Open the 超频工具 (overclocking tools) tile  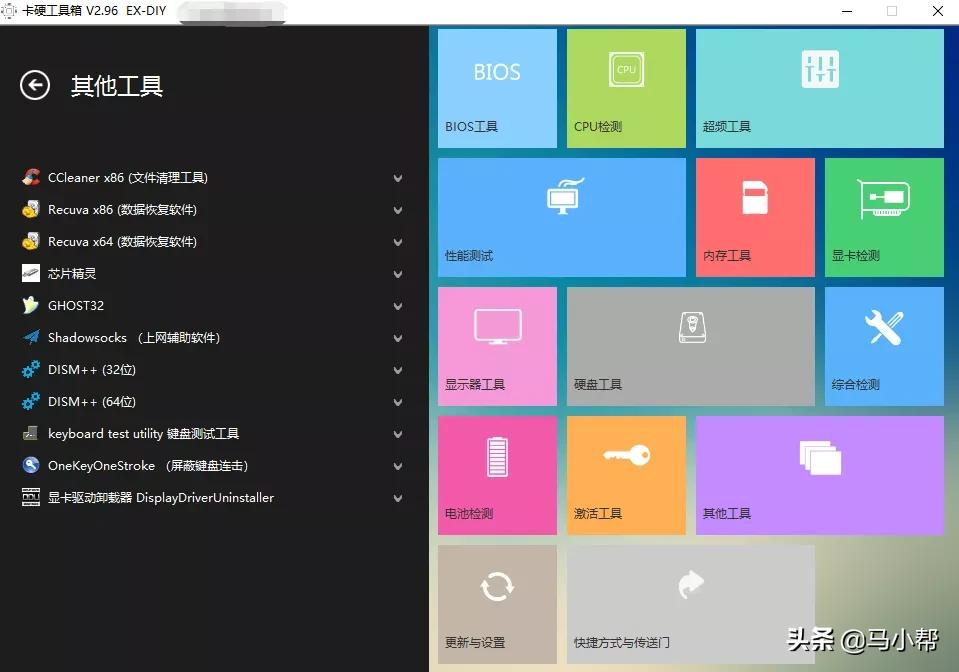tap(819, 88)
